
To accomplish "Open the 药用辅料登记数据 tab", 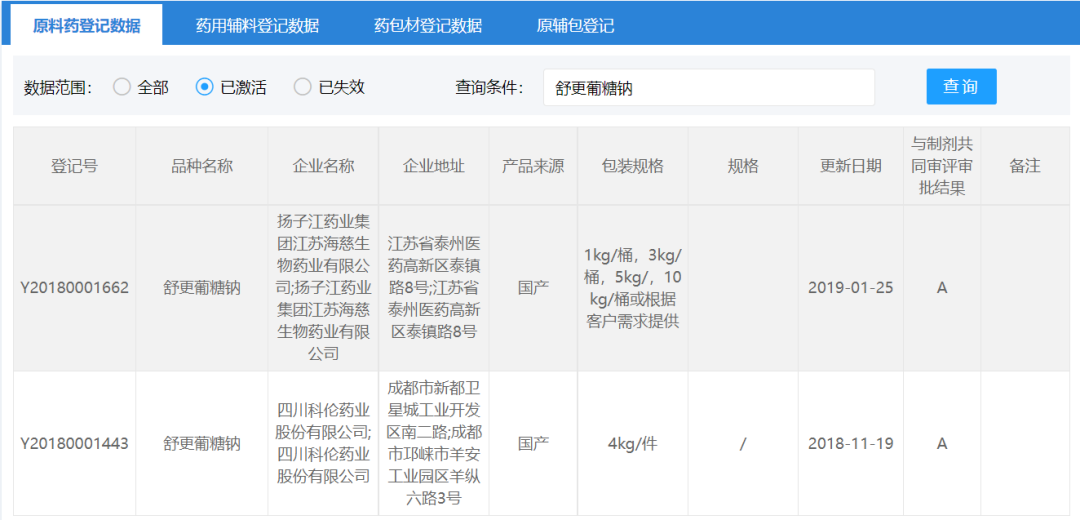I will (257, 26).
